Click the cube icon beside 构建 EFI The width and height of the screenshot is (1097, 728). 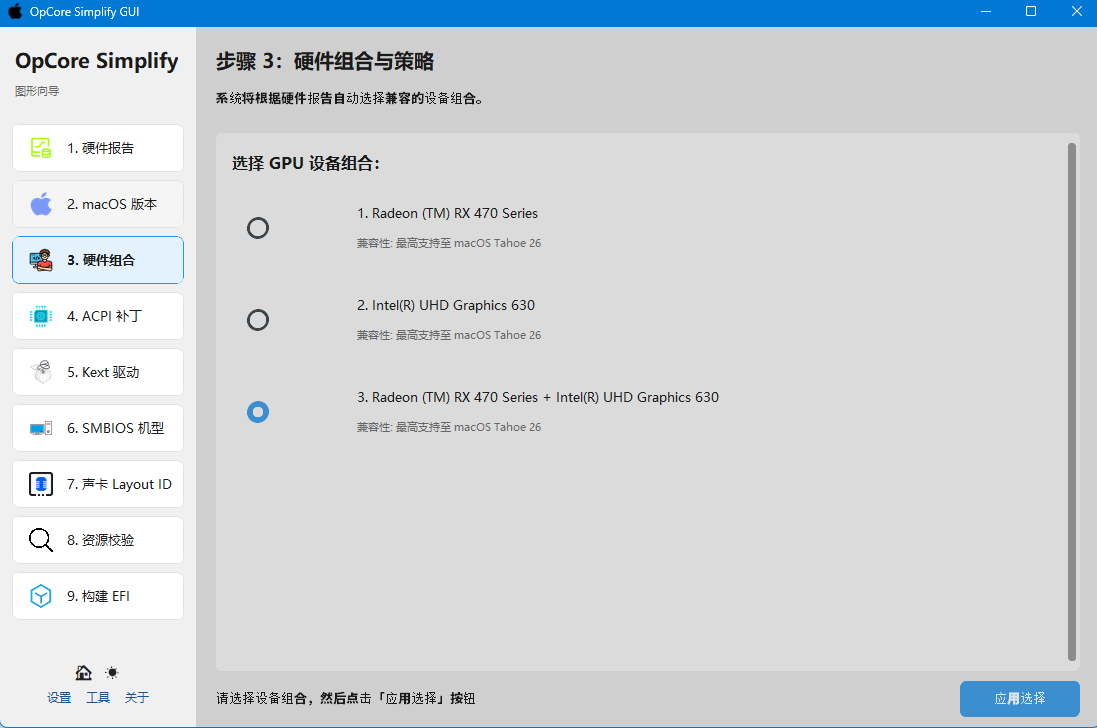tap(41, 596)
